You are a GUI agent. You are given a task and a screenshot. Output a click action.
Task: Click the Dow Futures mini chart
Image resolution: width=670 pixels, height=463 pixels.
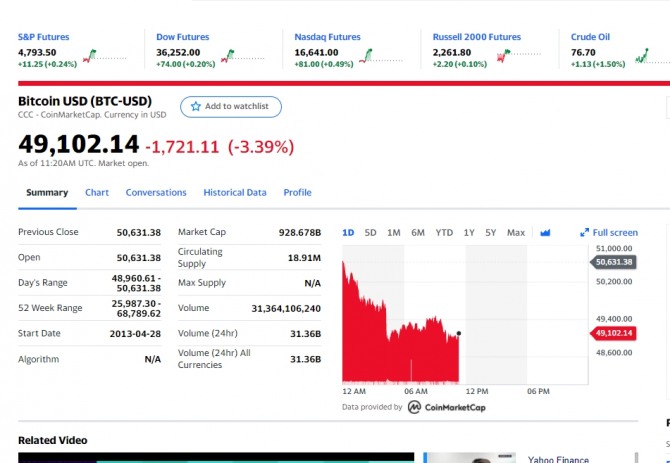tap(243, 56)
